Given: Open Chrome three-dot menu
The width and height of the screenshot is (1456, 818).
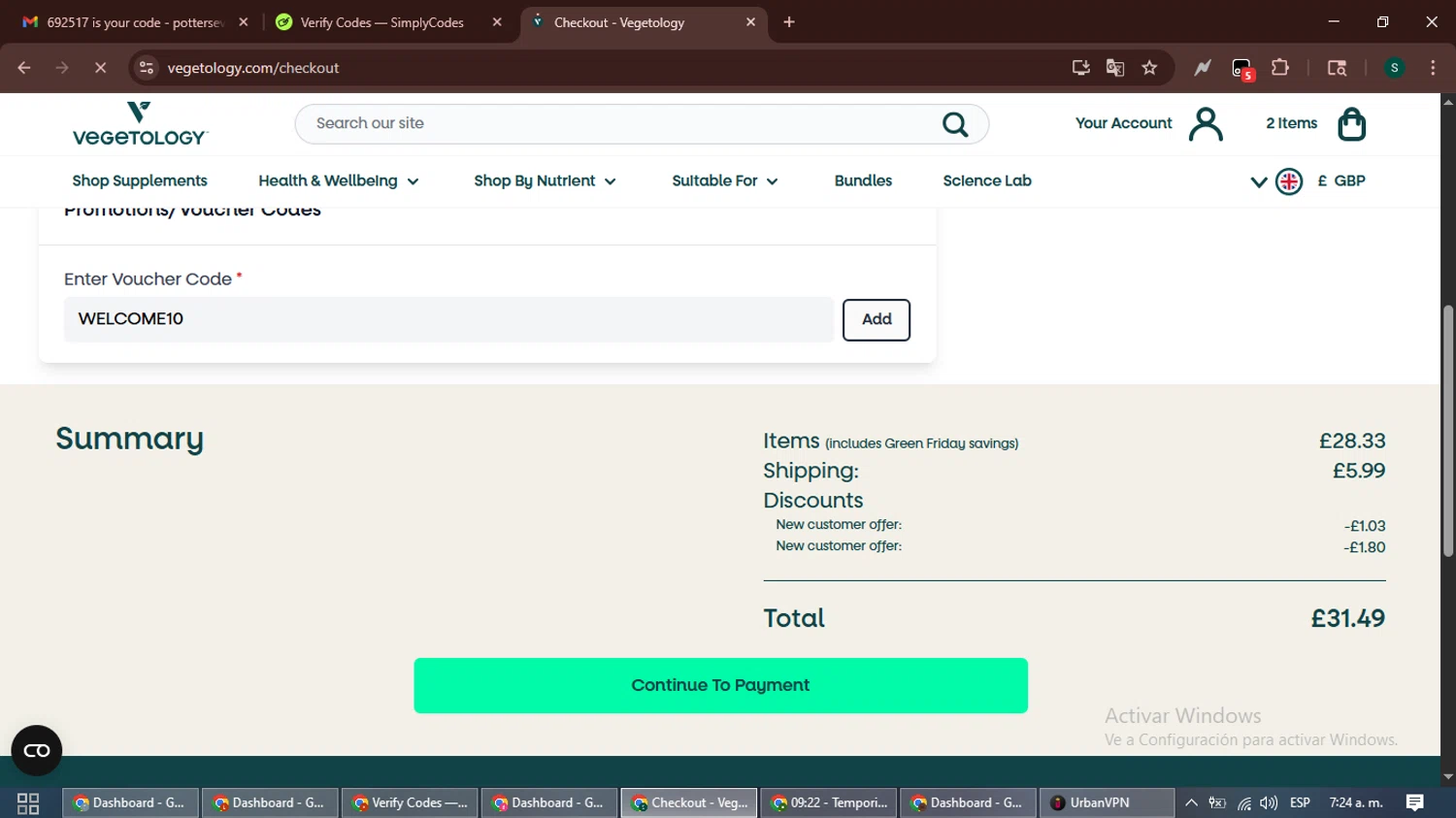Looking at the screenshot, I should 1433,68.
